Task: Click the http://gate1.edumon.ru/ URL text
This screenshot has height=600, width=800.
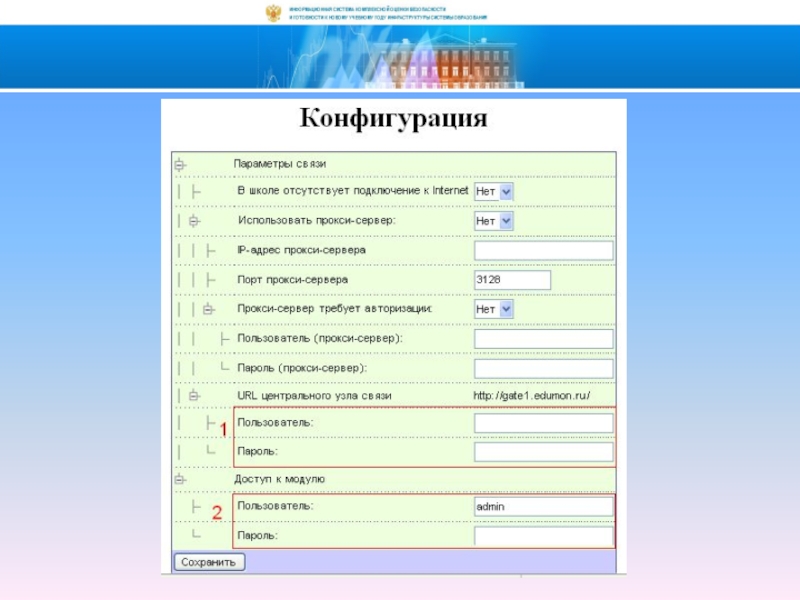Action: coord(532,395)
